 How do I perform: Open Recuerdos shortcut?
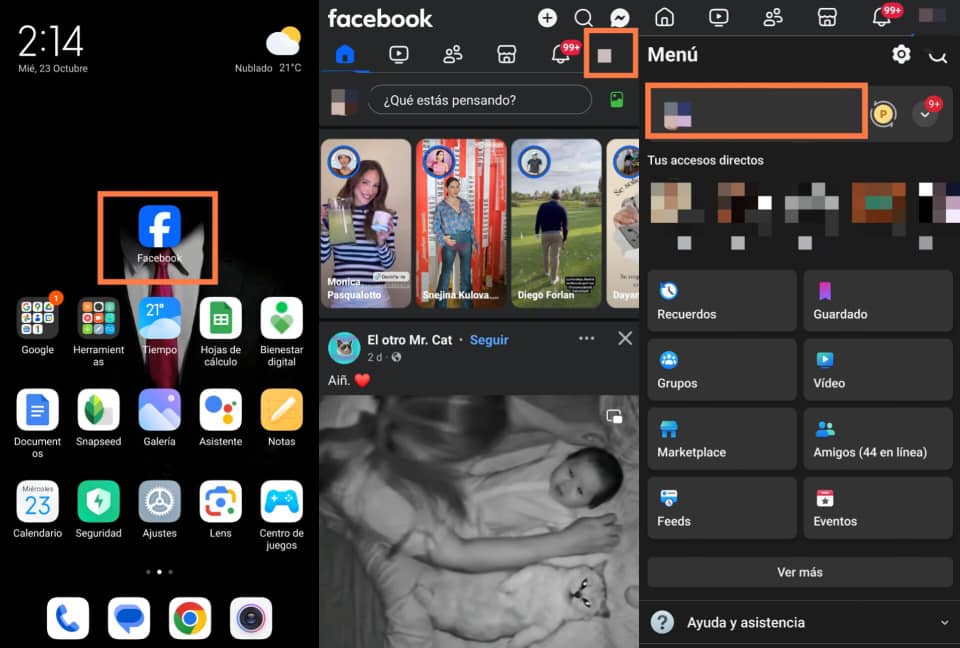pos(722,301)
